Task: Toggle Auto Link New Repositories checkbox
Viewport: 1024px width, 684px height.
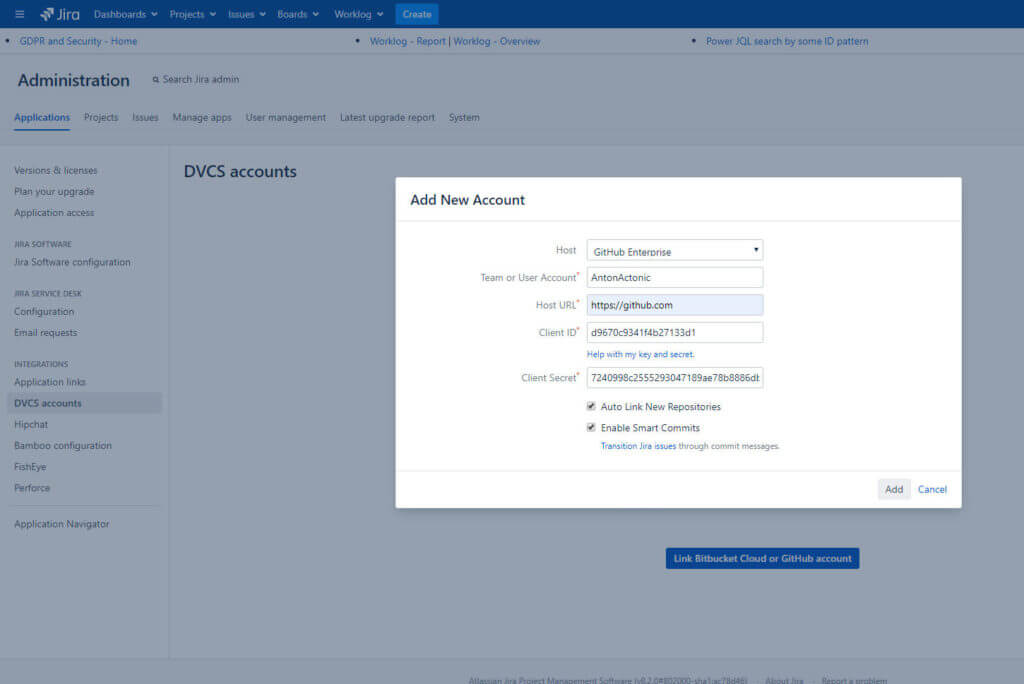Action: [x=591, y=406]
